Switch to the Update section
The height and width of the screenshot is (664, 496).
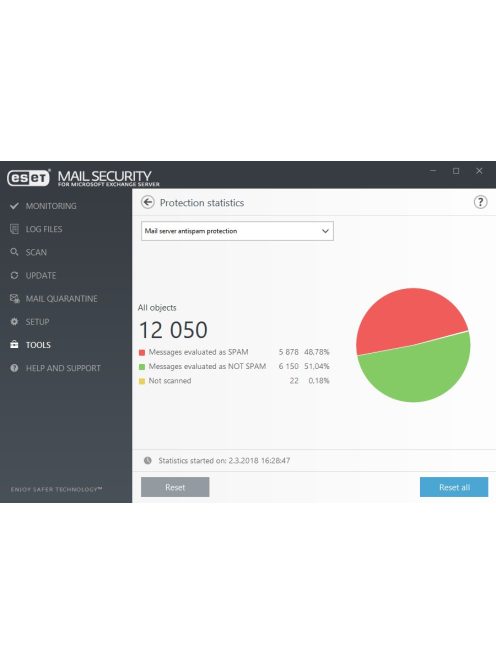(x=41, y=276)
